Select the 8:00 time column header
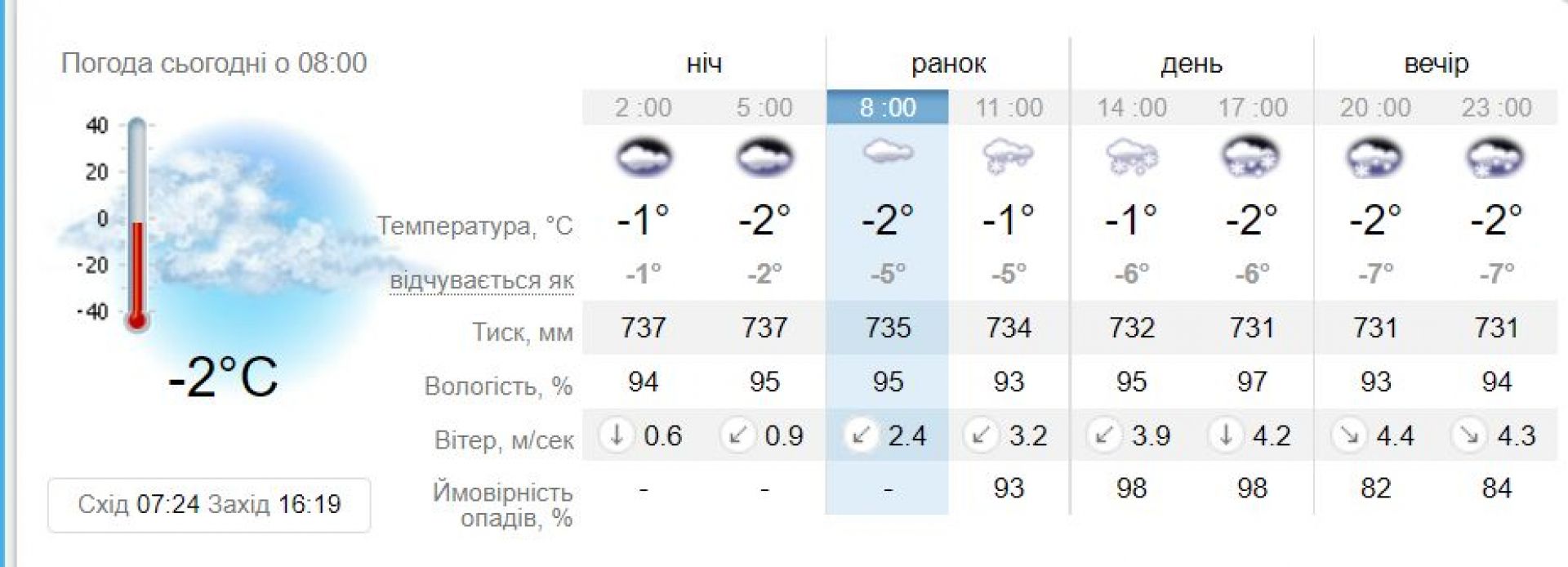 click(888, 107)
